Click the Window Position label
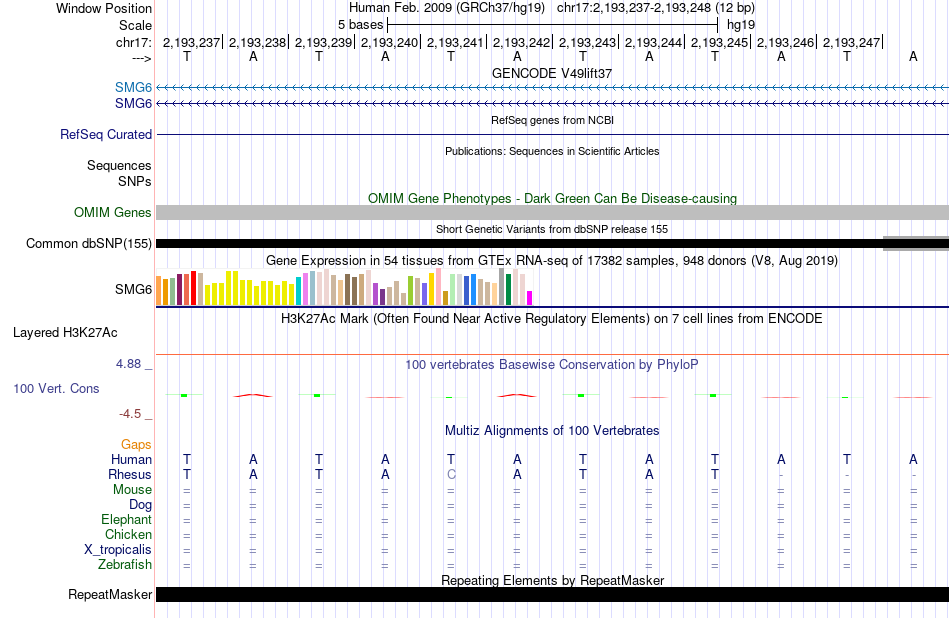 [x=104, y=8]
